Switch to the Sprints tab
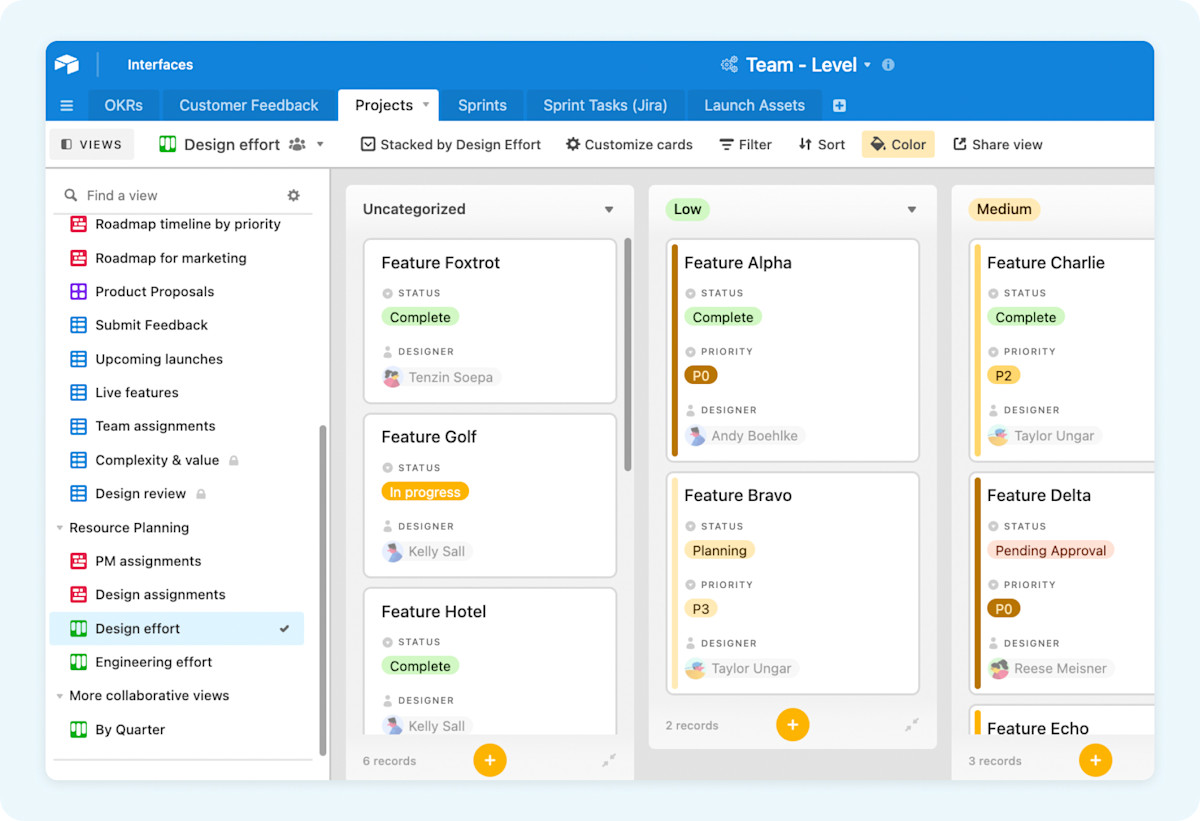This screenshot has width=1200, height=821. point(482,104)
